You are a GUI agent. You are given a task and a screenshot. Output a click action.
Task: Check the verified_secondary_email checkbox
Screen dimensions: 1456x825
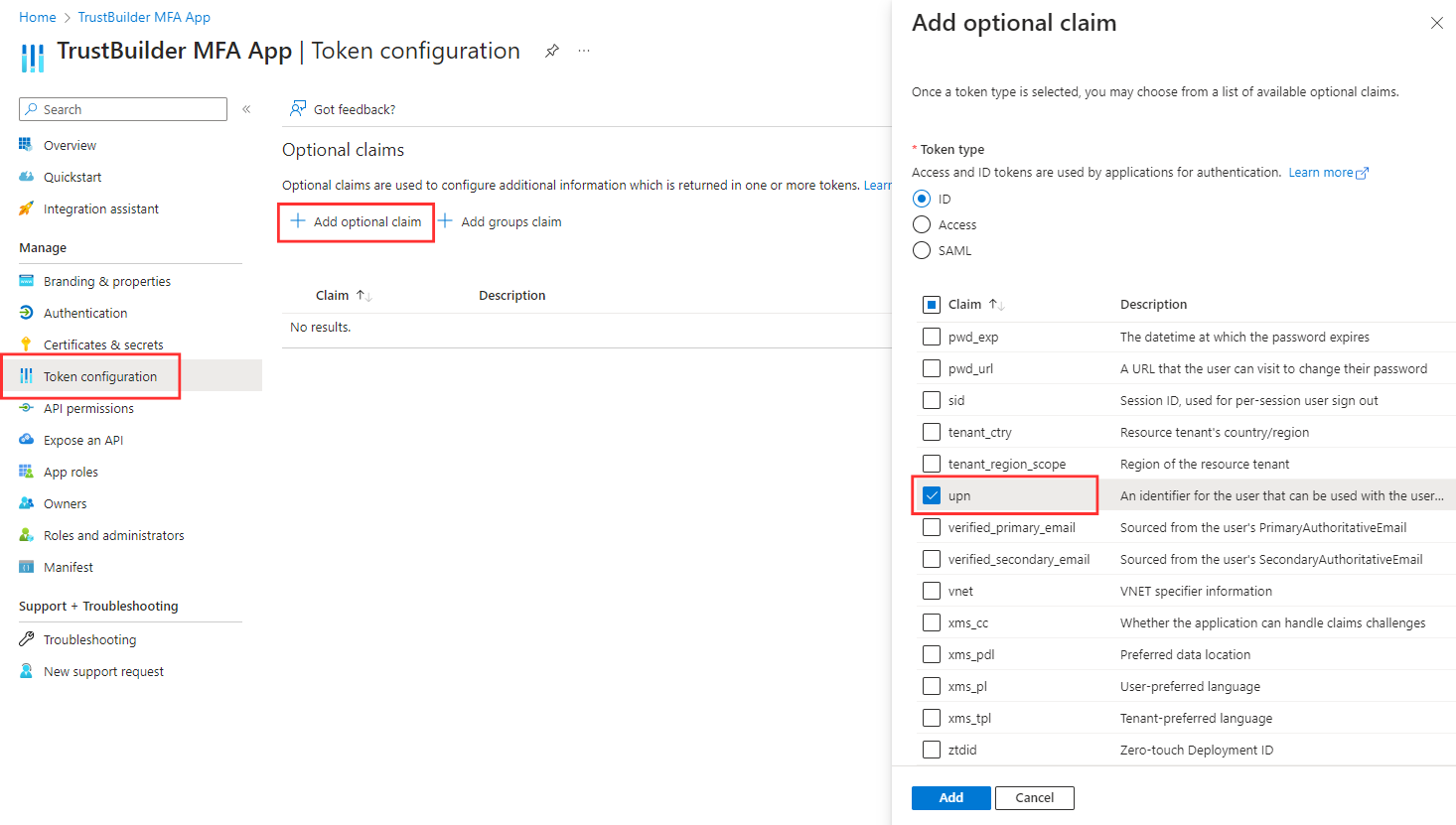(932, 559)
